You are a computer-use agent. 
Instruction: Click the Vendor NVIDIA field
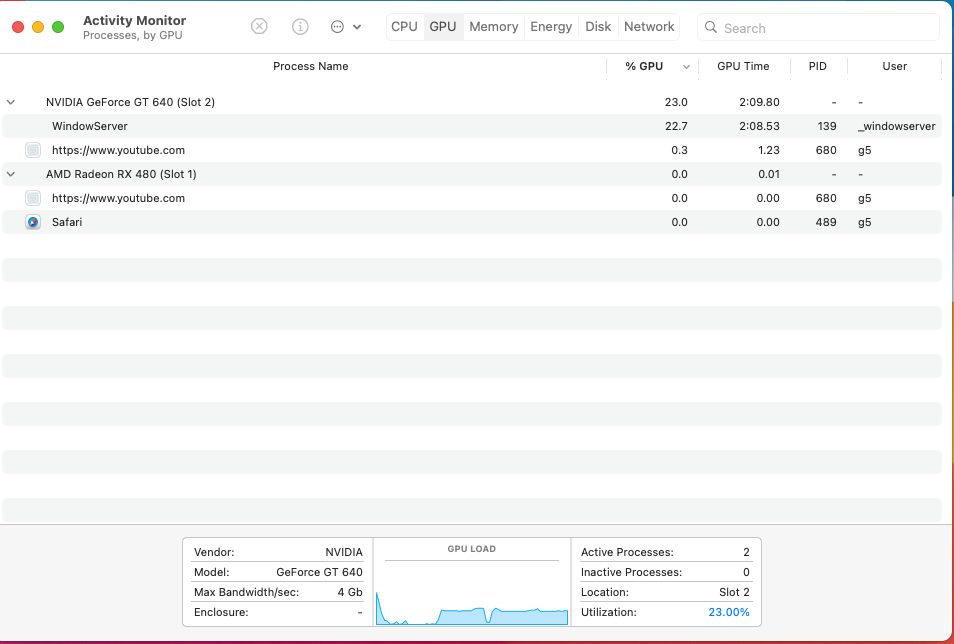pos(278,552)
